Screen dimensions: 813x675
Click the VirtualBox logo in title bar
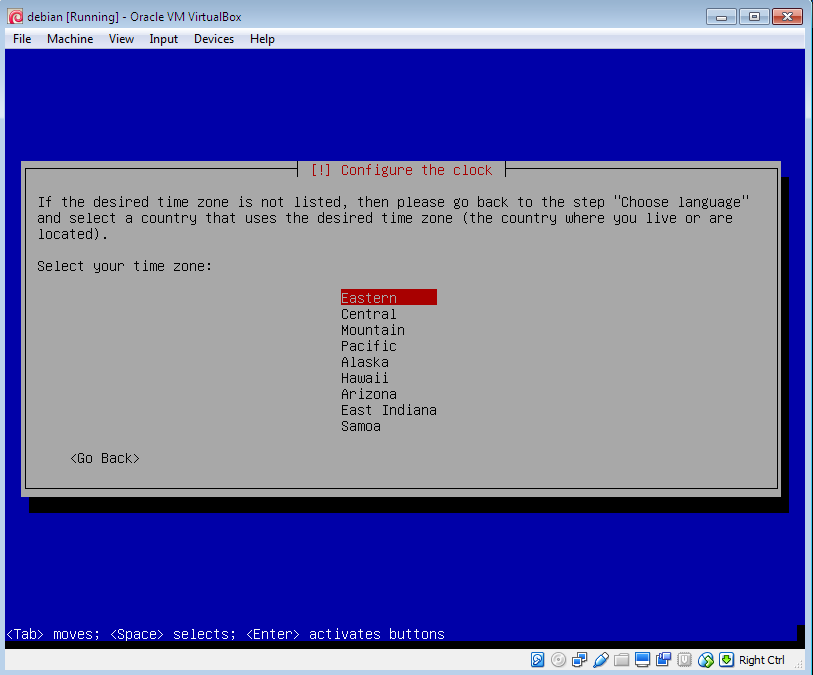(x=15, y=17)
